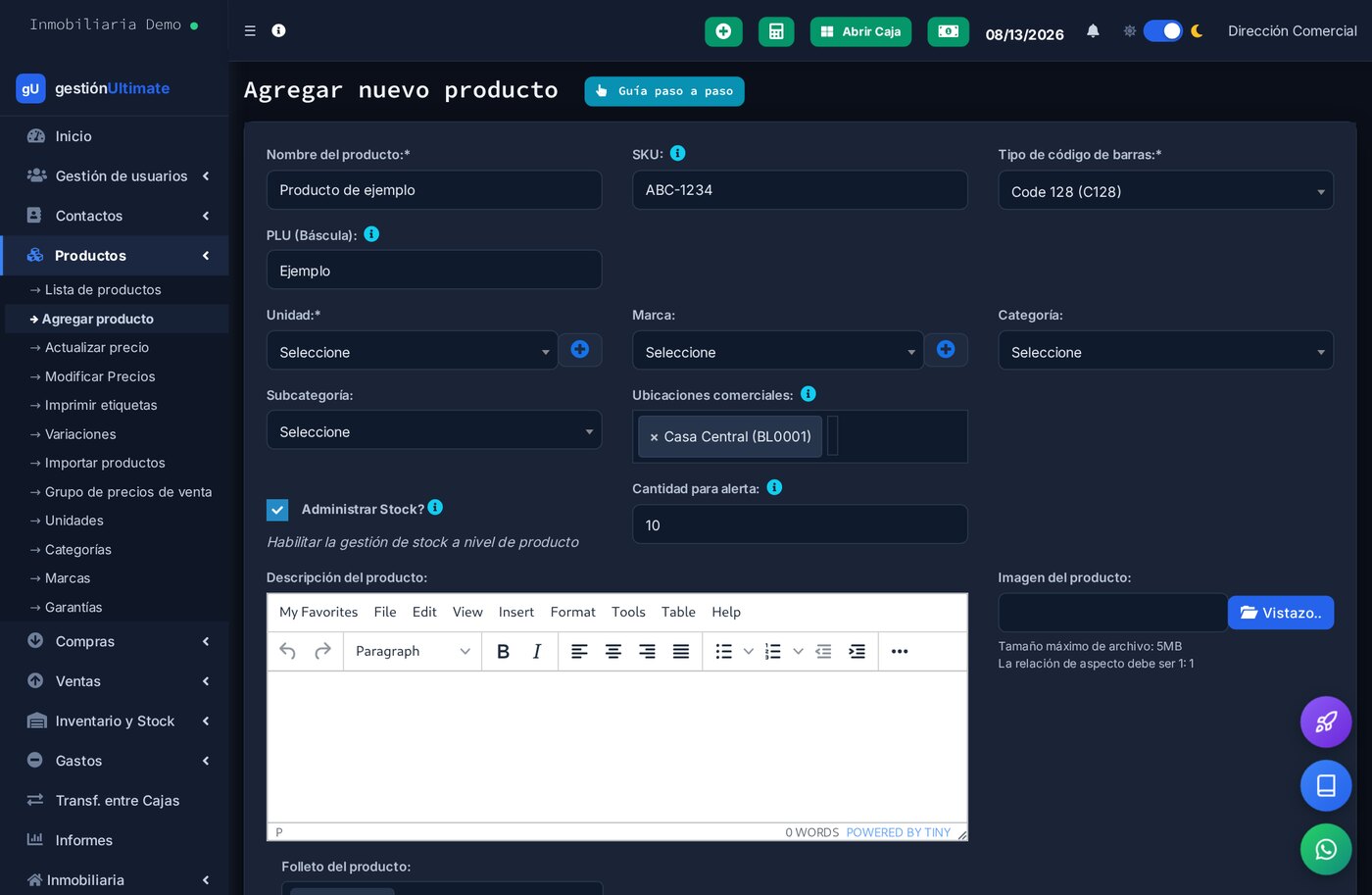Click the SKU input field
Screen dimensions: 1372x895
coord(800,189)
